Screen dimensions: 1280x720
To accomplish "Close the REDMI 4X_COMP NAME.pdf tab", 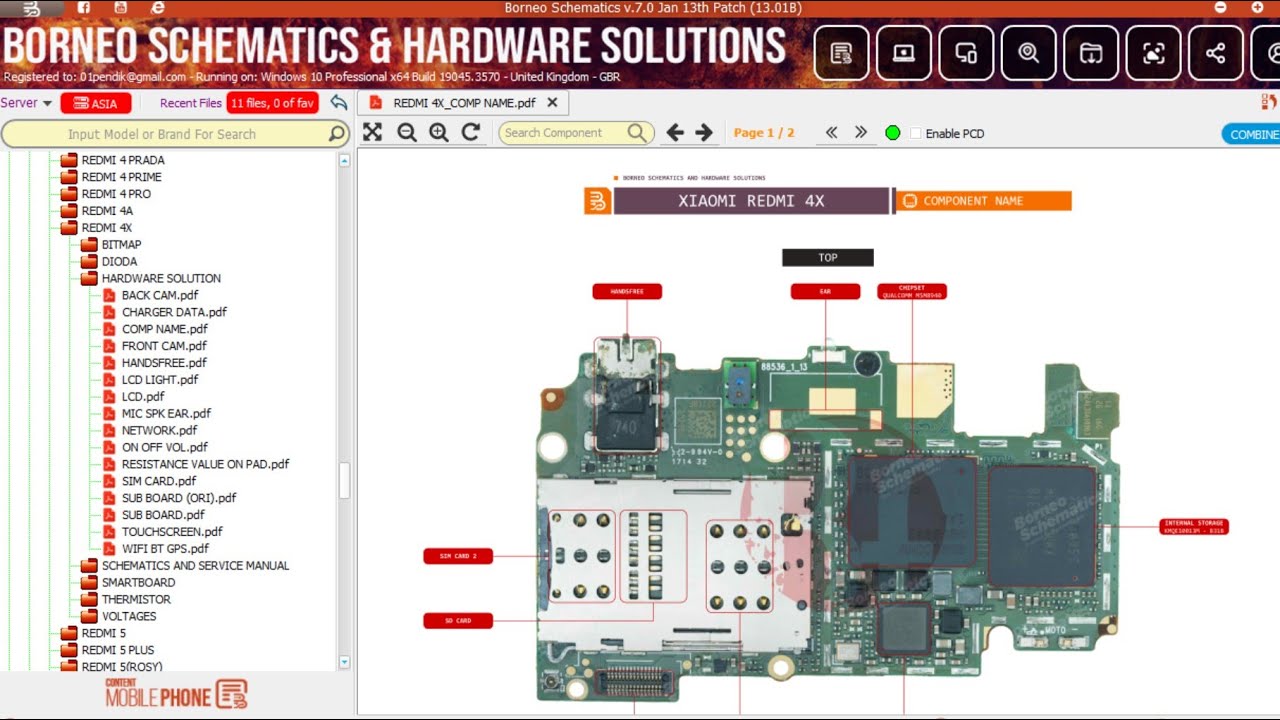I will click(x=552, y=102).
